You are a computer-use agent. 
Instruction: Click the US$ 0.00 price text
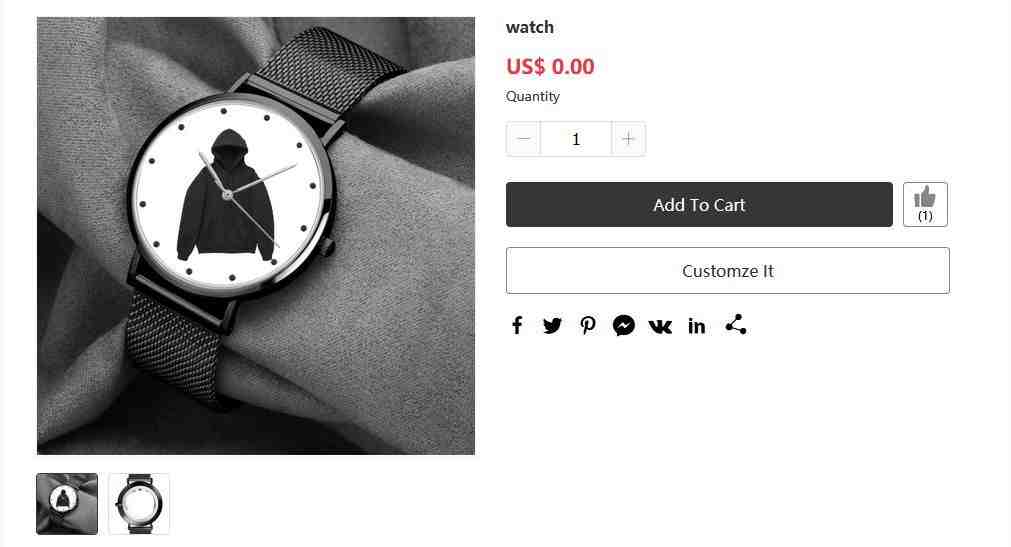click(x=550, y=66)
